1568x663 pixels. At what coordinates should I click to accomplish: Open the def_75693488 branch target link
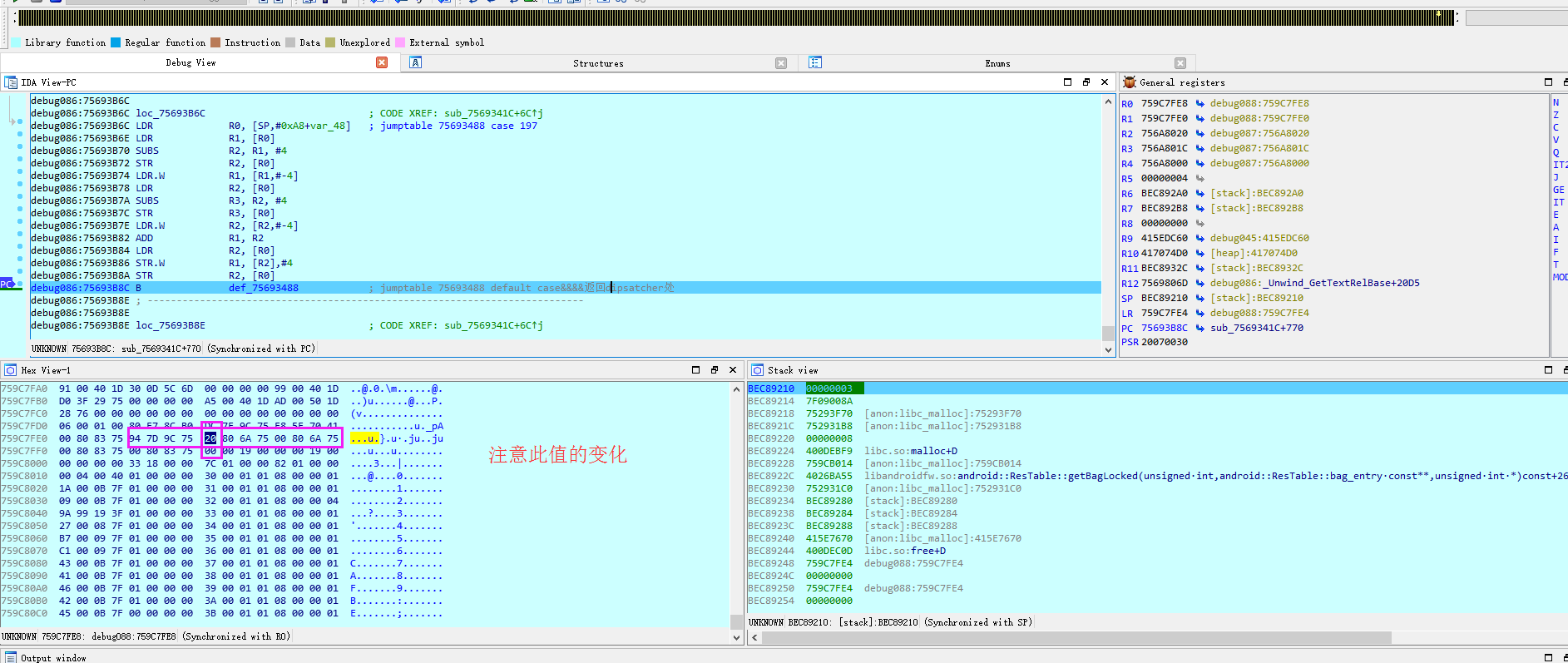click(263, 289)
